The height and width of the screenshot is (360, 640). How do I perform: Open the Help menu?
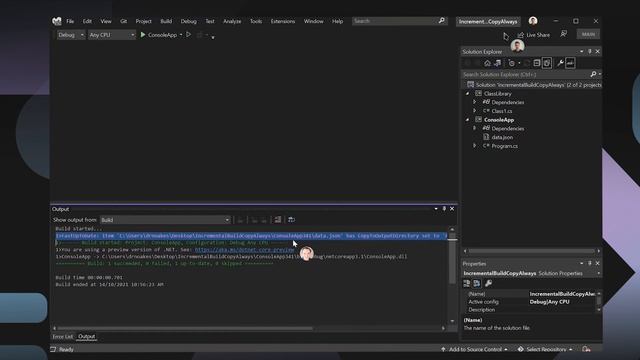338,21
